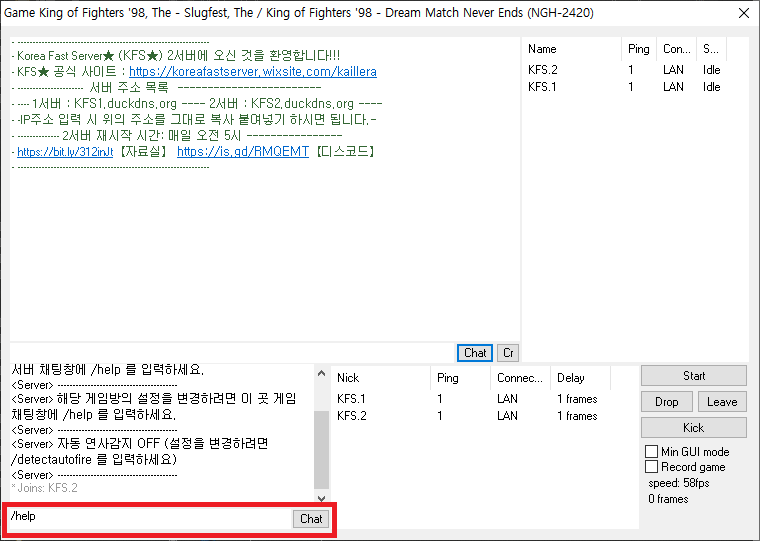Click the Delay column header
This screenshot has height=541, width=760.
click(581, 378)
